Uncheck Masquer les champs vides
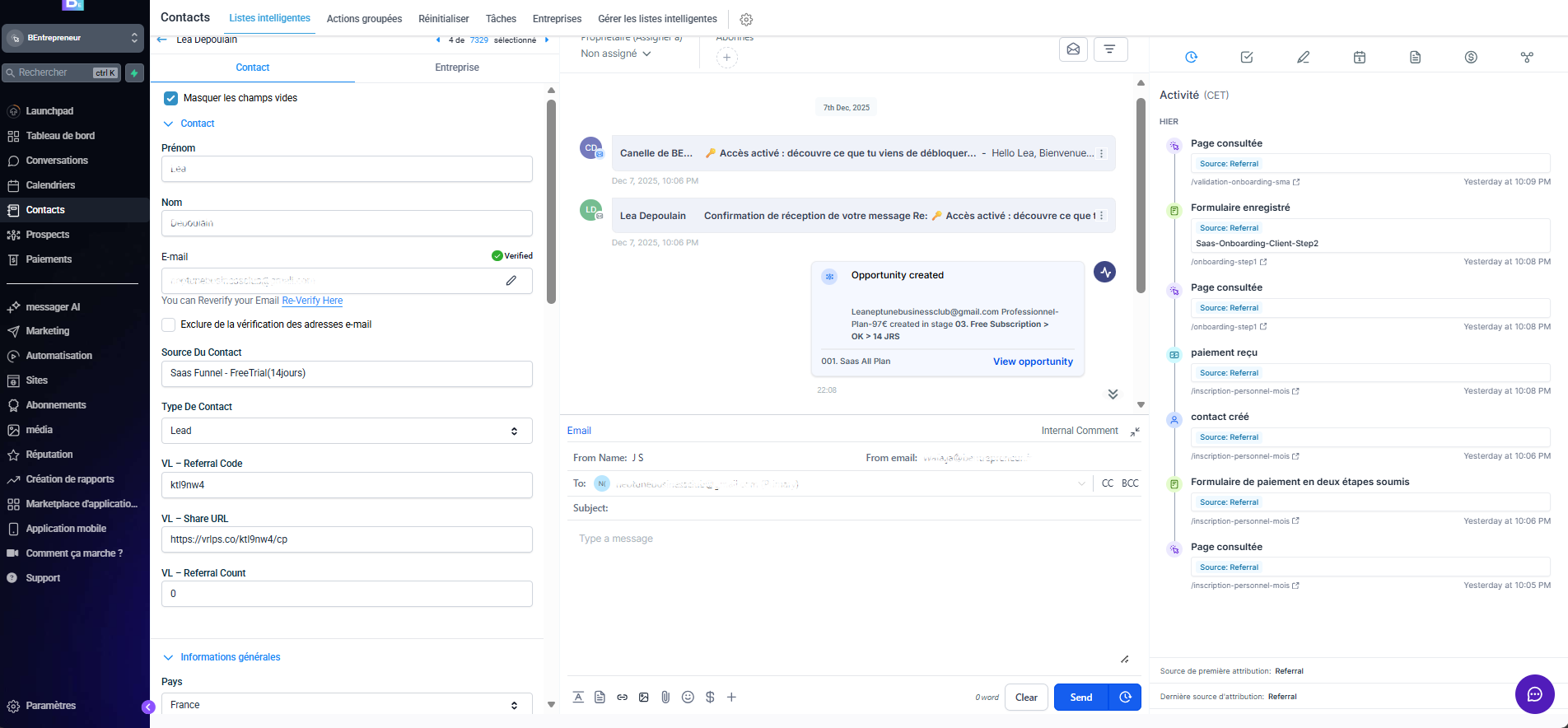Viewport: 1568px width, 728px height. coord(171,98)
